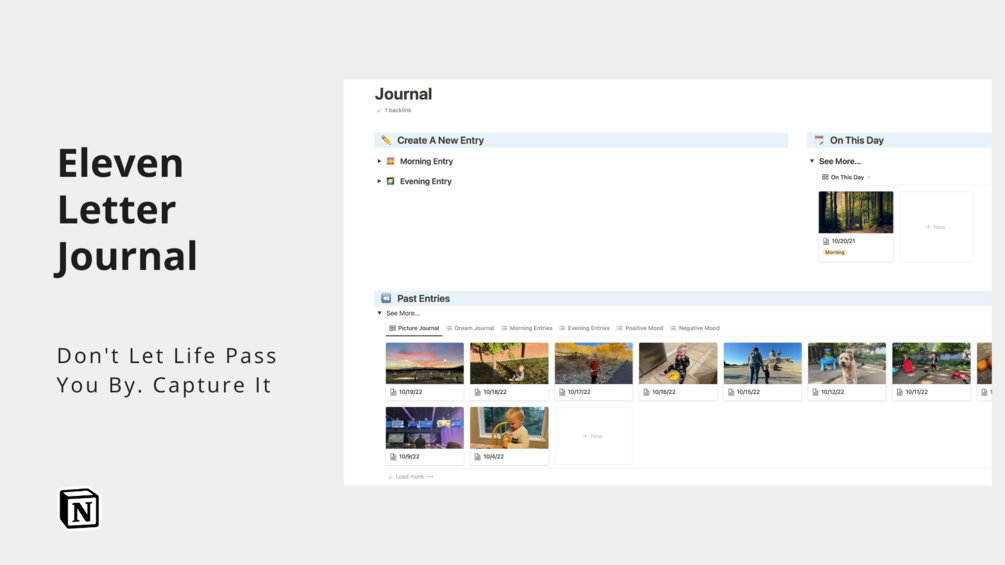This screenshot has height=565, width=1005.
Task: Click the gallery icon on the Picture Journal tab
Action: [392, 328]
